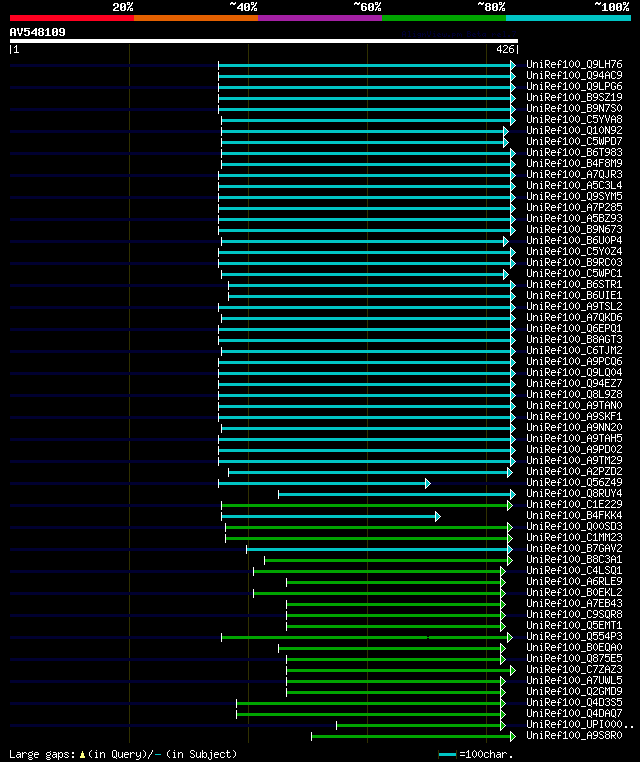The image size is (640, 762).
Task: Click the UniRef100_C5WPC1 label
Action: point(574,273)
